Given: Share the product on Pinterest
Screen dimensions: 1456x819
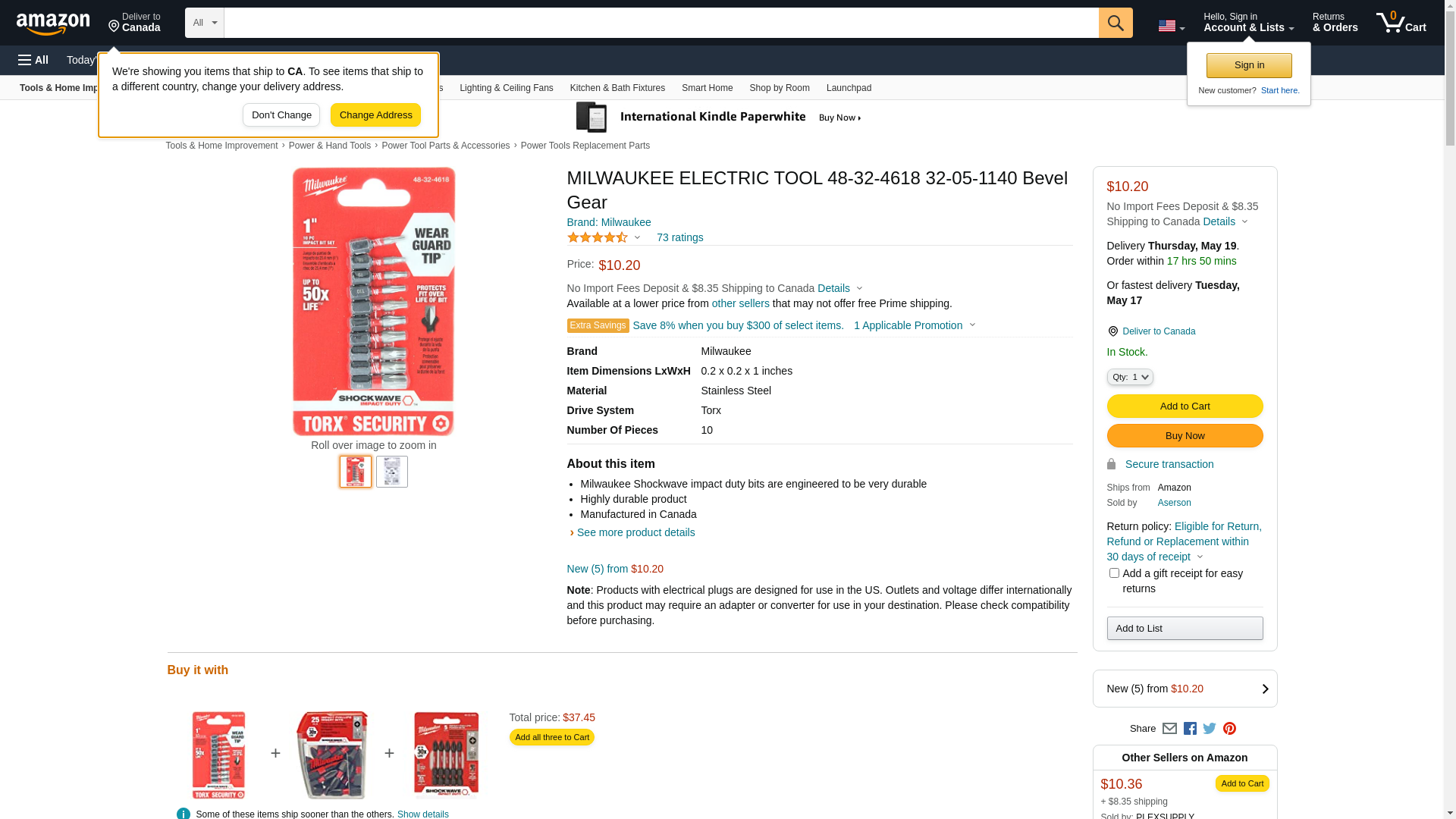Looking at the screenshot, I should pyautogui.click(x=1229, y=729).
